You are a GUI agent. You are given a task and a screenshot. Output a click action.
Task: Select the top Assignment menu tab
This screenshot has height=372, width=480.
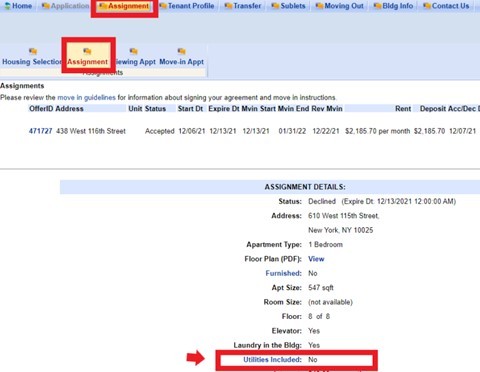click(x=124, y=6)
